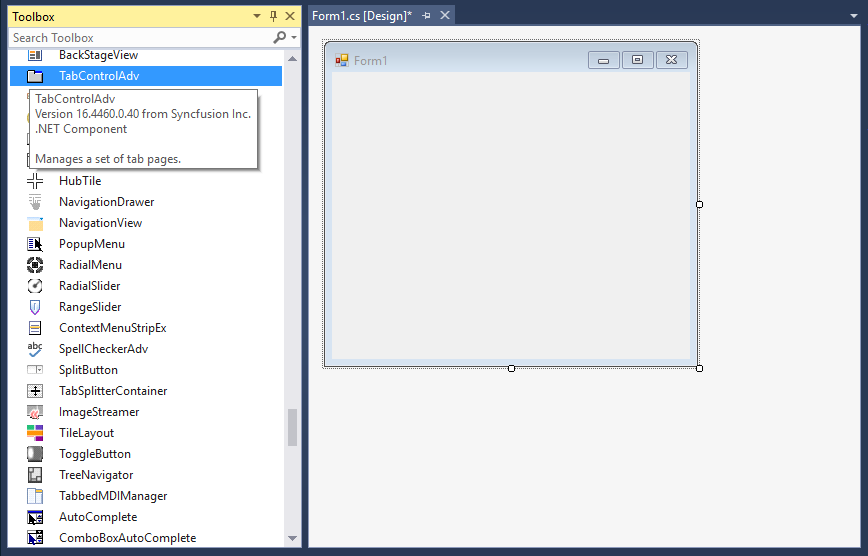This screenshot has width=868, height=556.
Task: Open the document tab list dropdown
Action: click(x=854, y=16)
